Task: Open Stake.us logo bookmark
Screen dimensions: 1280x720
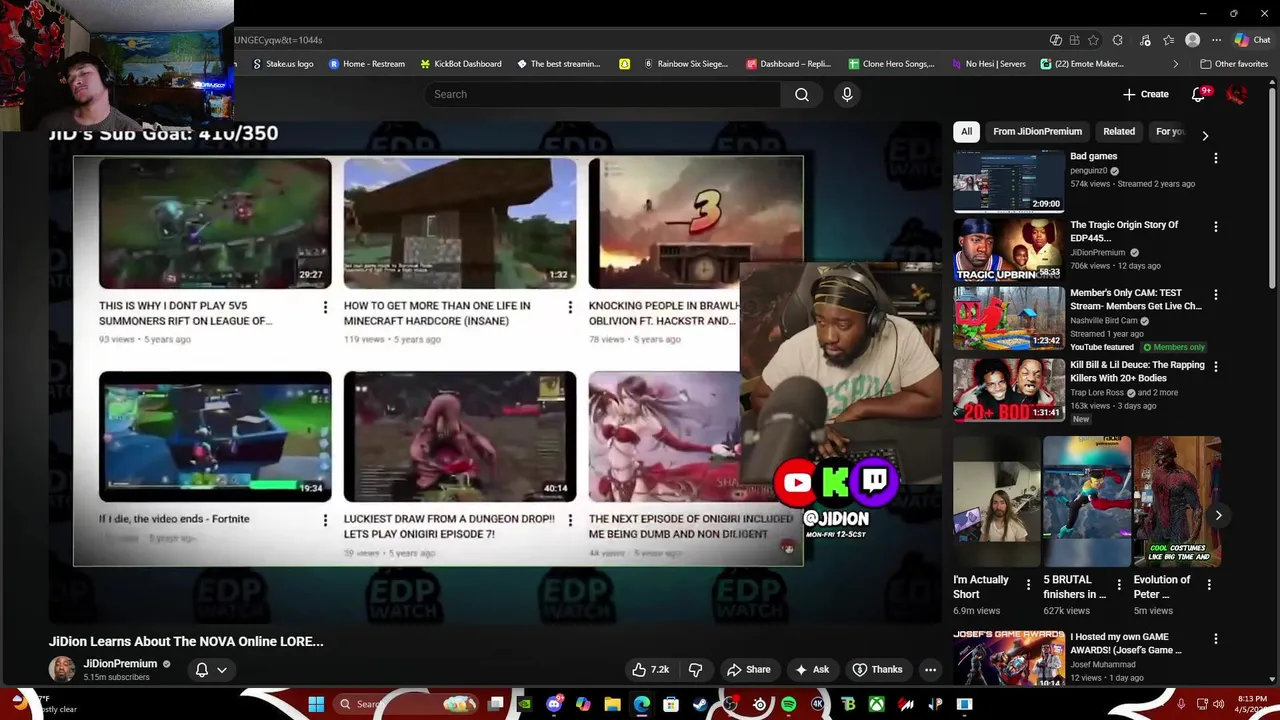Action: [x=283, y=64]
